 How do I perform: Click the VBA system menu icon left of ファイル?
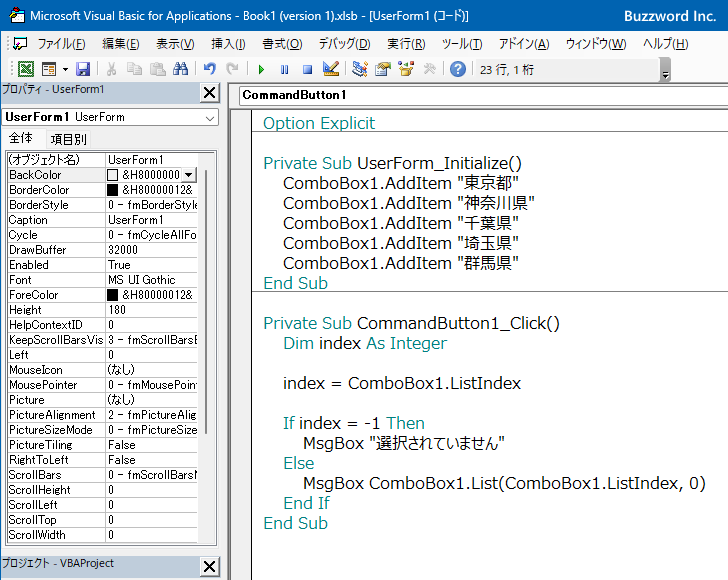[20, 44]
